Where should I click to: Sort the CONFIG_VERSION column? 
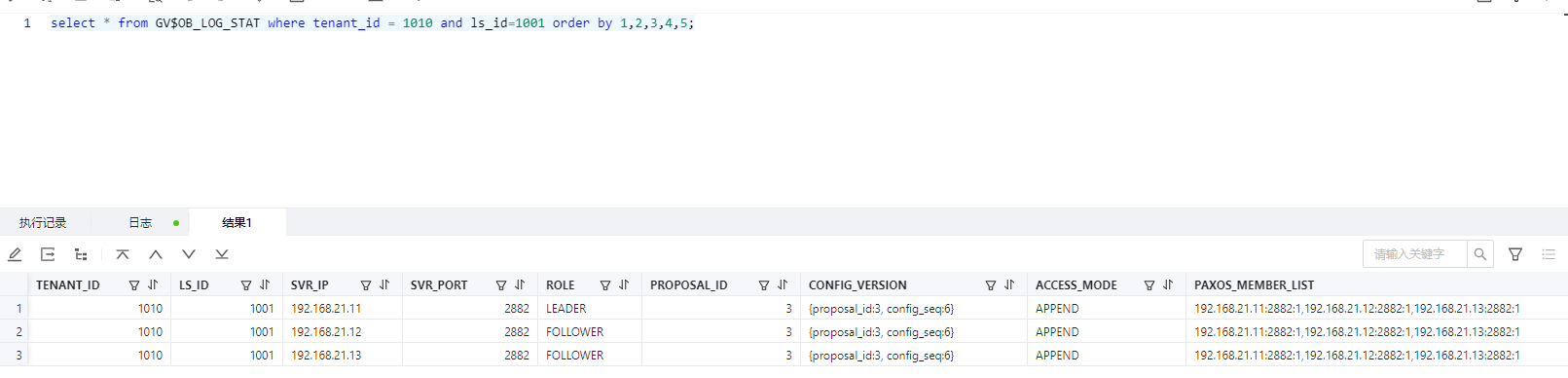coord(1009,285)
